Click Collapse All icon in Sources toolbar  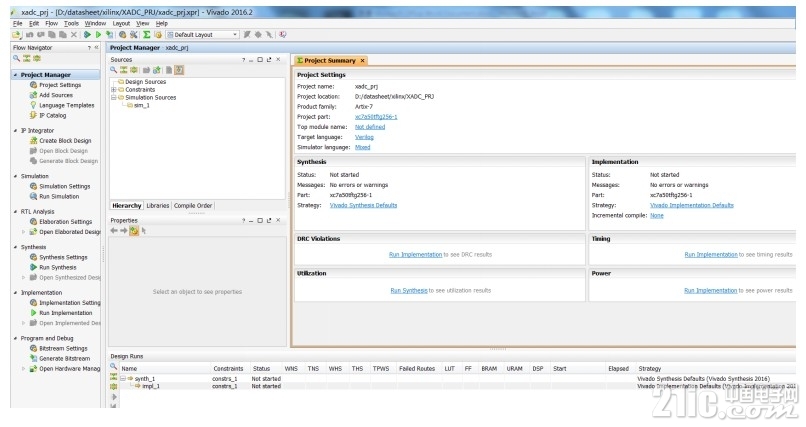click(x=124, y=70)
